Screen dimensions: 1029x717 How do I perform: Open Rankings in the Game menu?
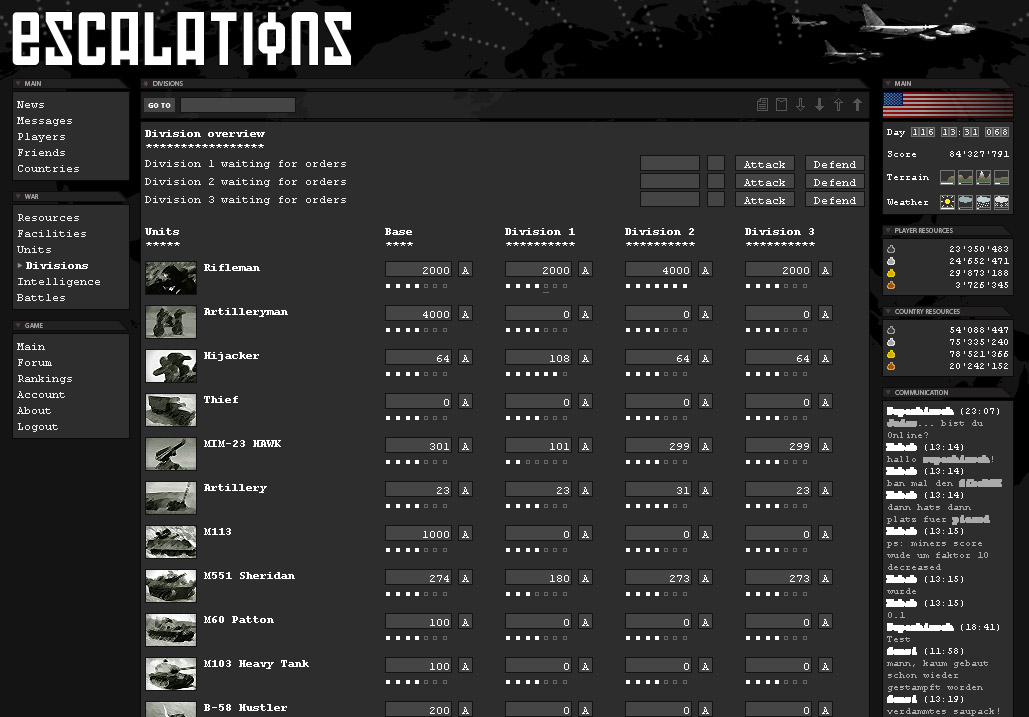click(x=44, y=379)
